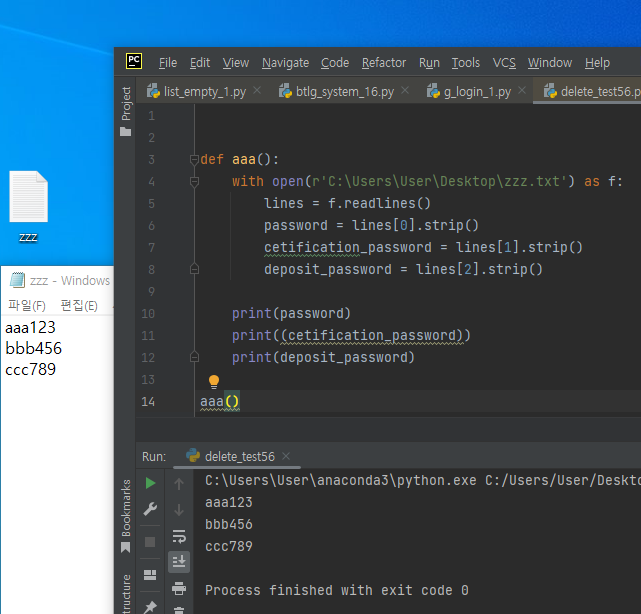Viewport: 641px width, 614px height.
Task: Click the Notepad zzz window icon
Action: coord(17,280)
